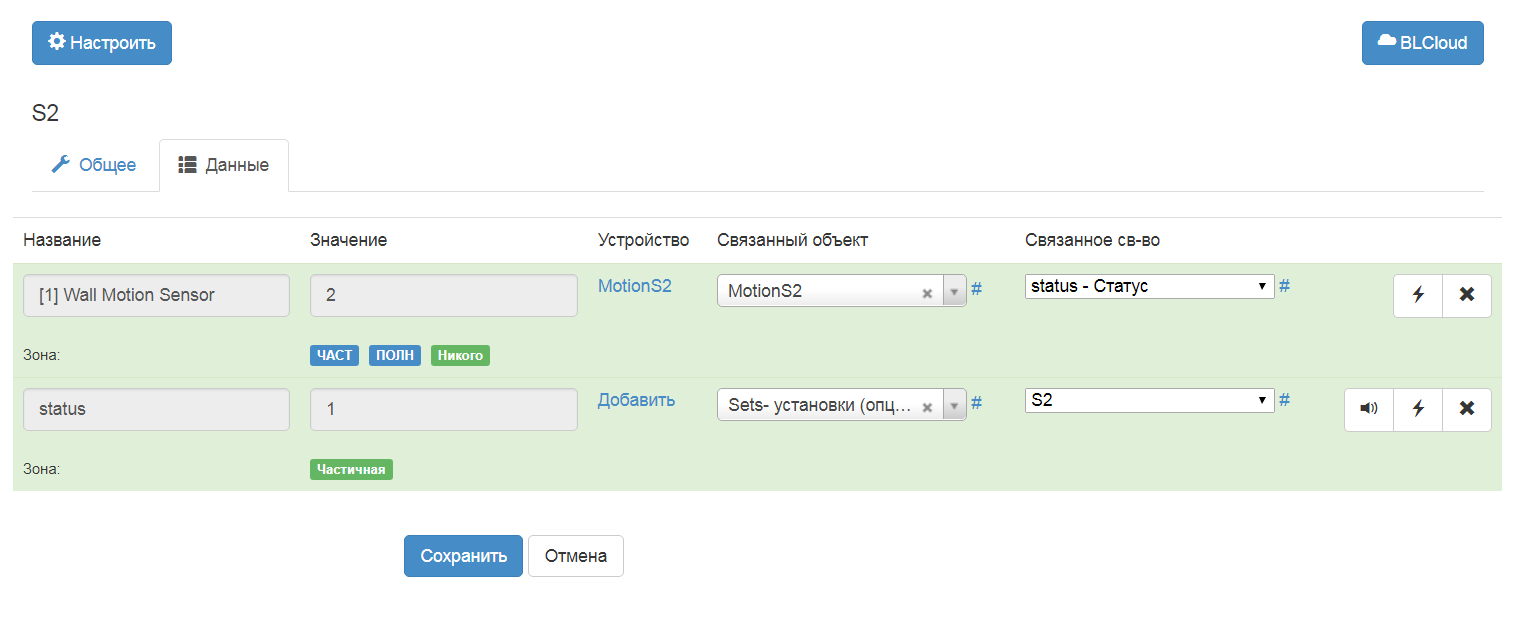Viewport: 1526px width, 636px height.
Task: Open the S2 linked property dropdown
Action: (x=1149, y=401)
